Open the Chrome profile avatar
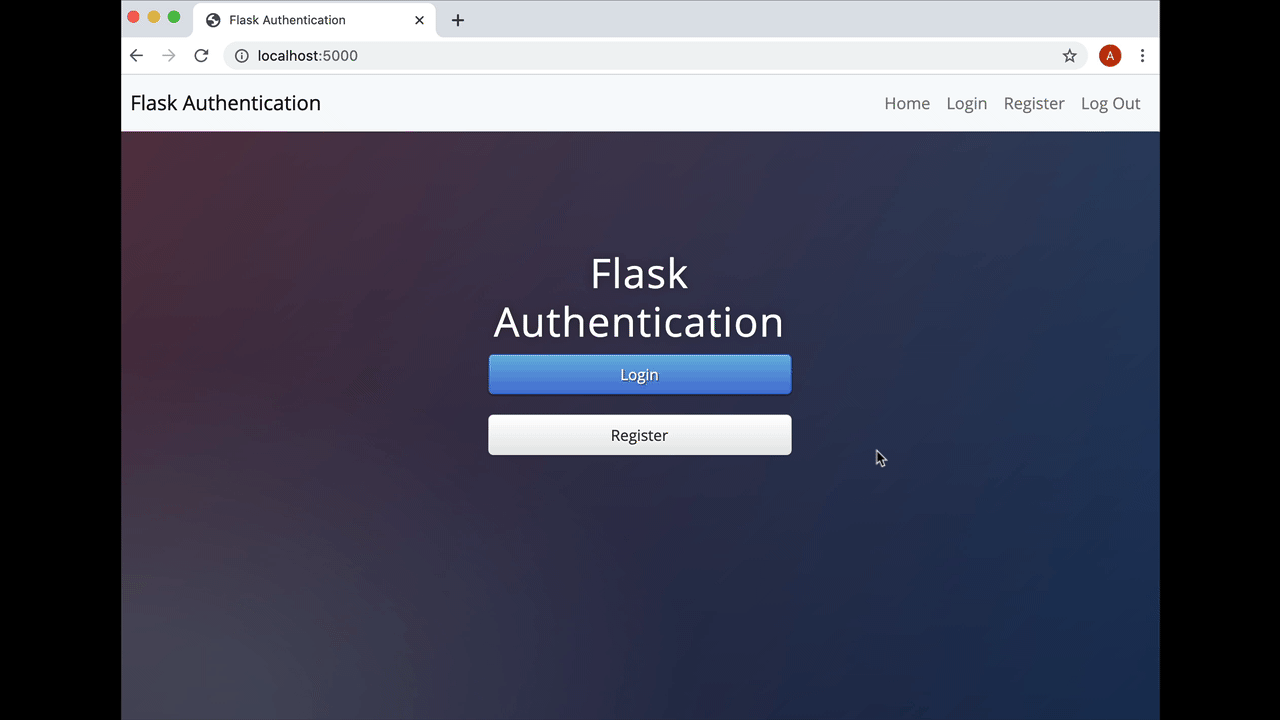This screenshot has width=1280, height=720. click(1110, 56)
